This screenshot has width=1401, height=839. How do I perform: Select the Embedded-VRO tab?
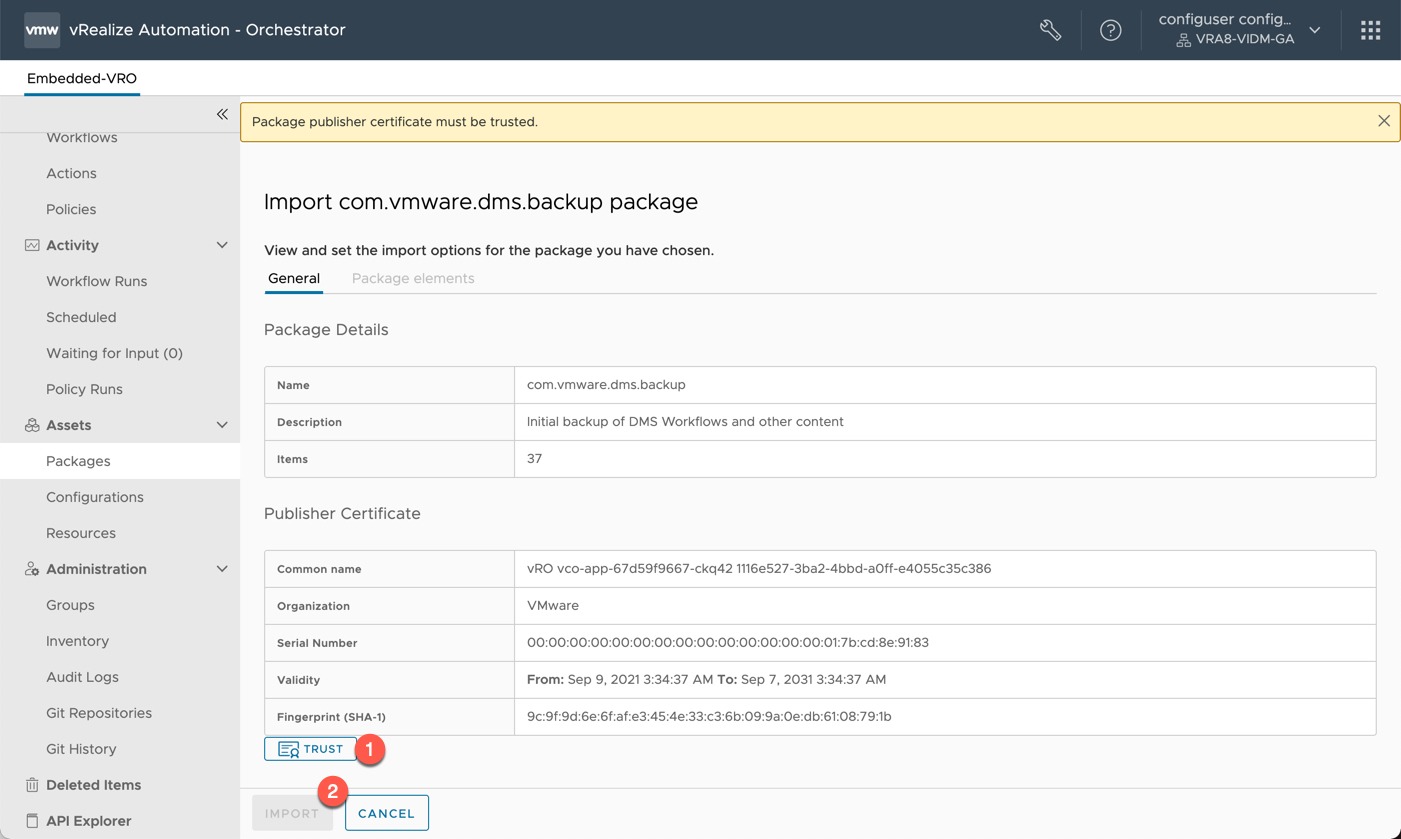coord(82,78)
